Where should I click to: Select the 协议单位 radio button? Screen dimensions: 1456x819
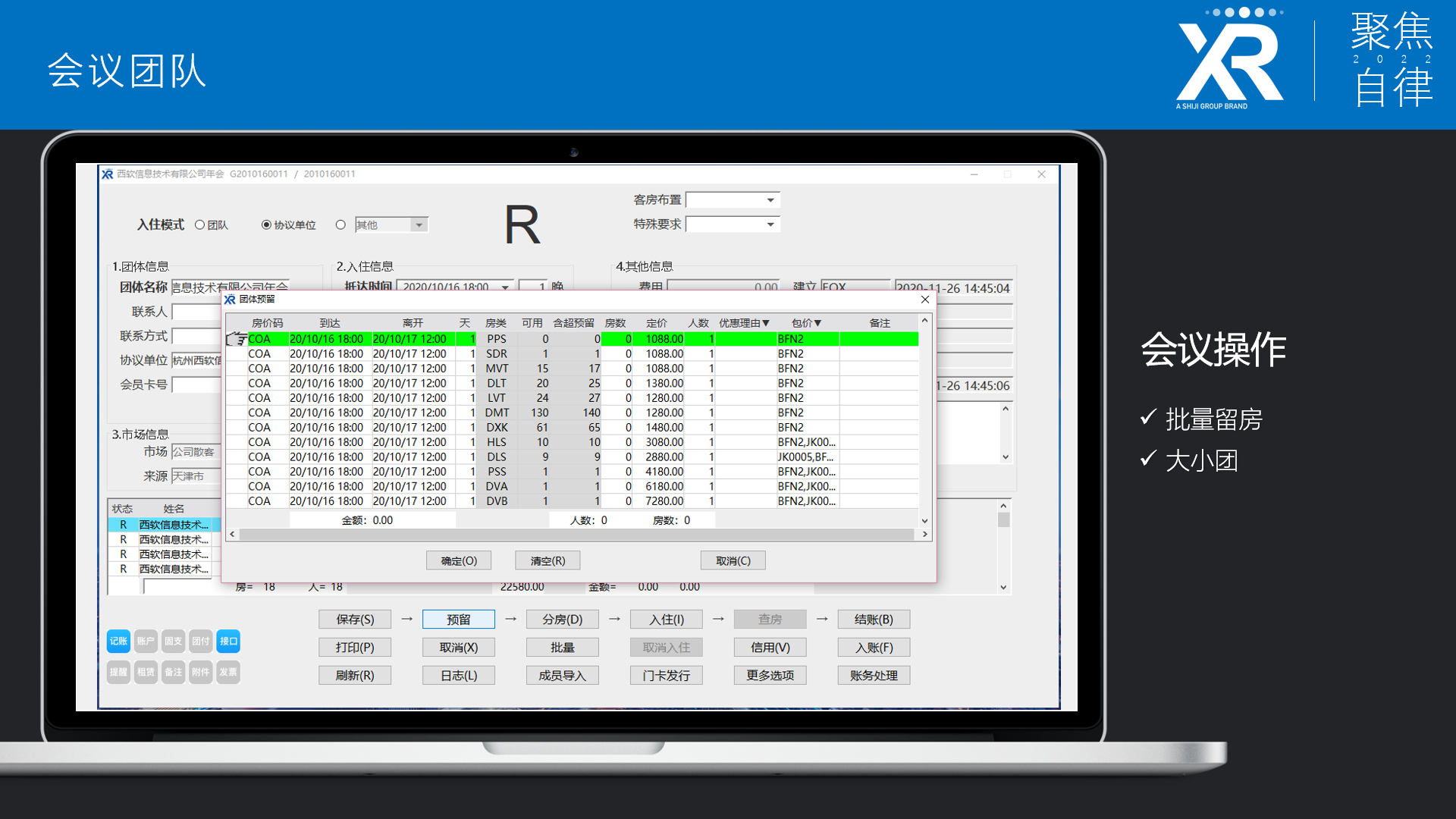point(266,225)
